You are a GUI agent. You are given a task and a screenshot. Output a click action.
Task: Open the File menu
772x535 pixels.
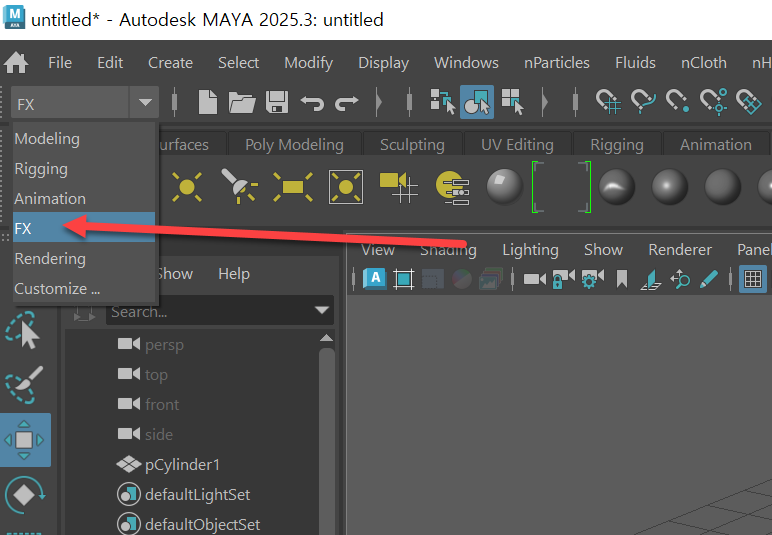point(60,63)
